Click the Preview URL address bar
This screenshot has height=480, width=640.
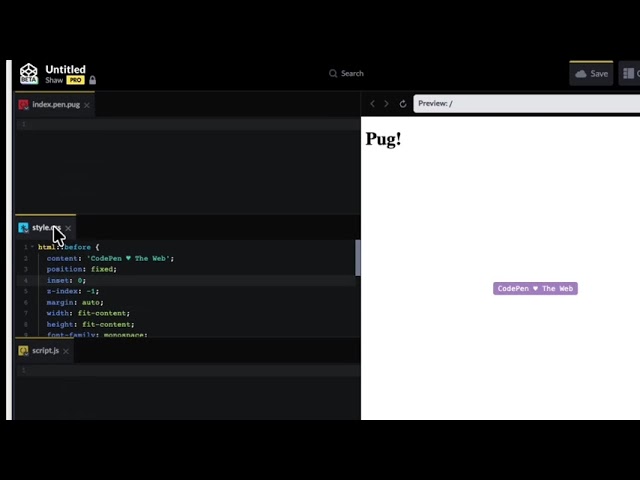tap(527, 104)
